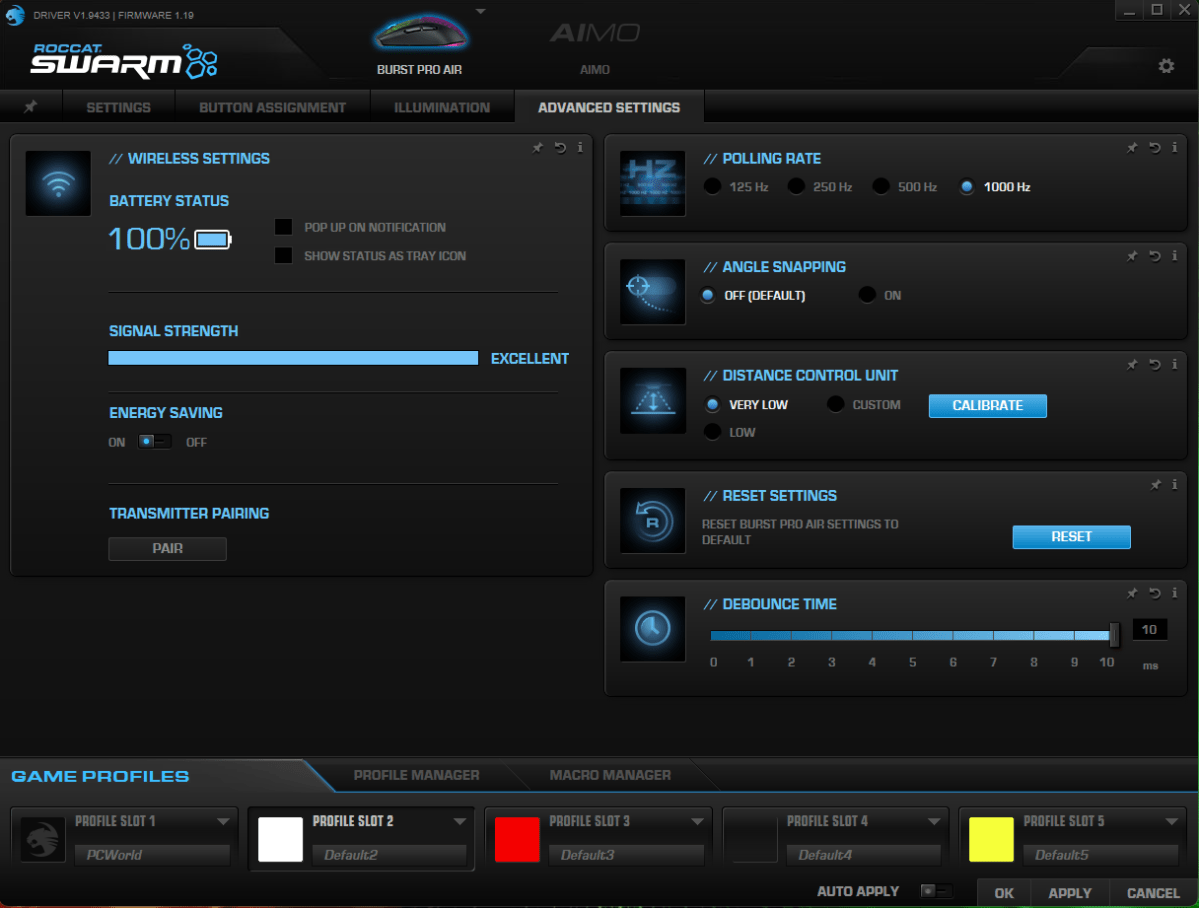
Task: Pin the Polling Rate panel
Action: pyautogui.click(x=1132, y=148)
